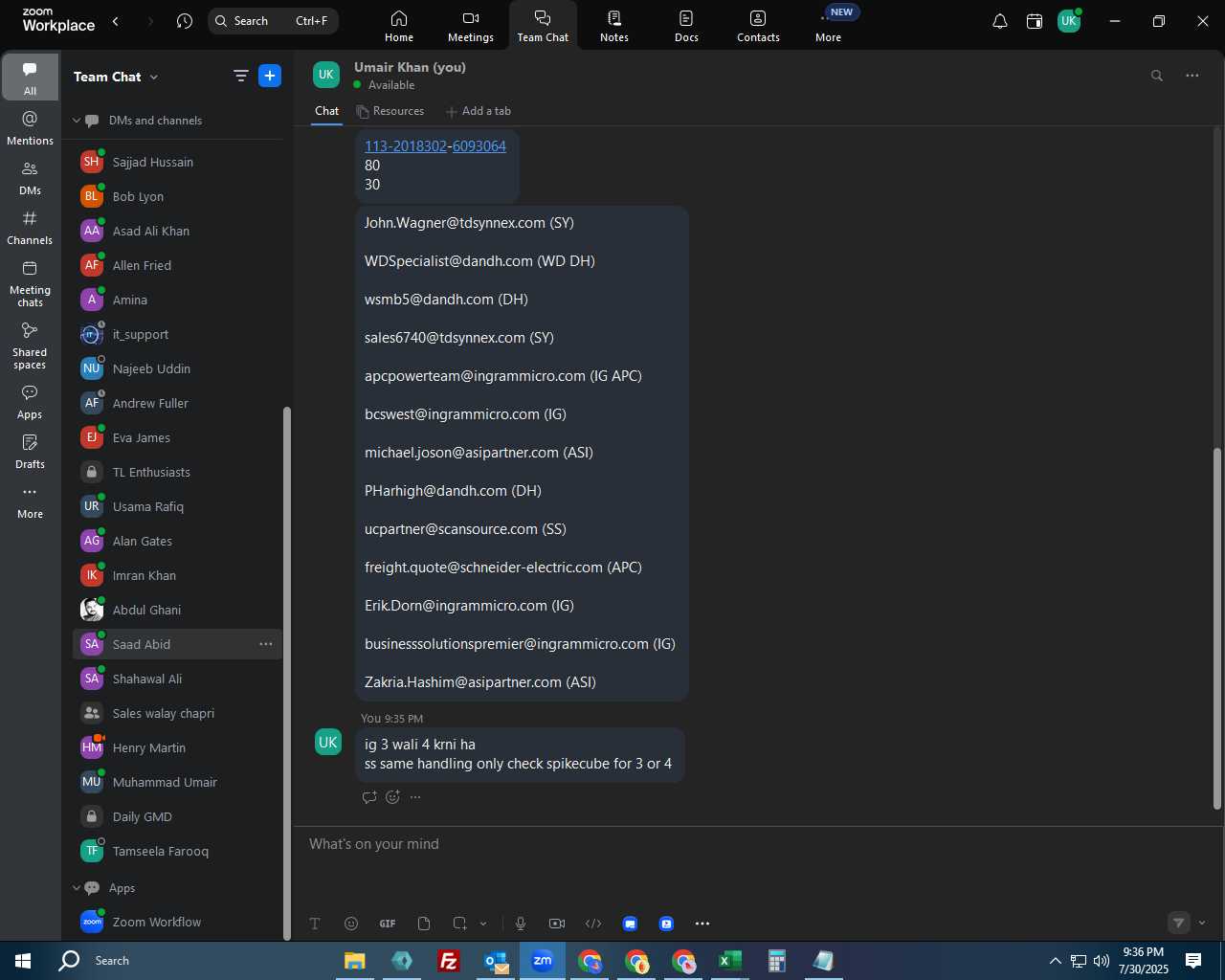Viewport: 1225px width, 980px height.
Task: Open the UK profile avatar menu
Action: coord(1069,21)
